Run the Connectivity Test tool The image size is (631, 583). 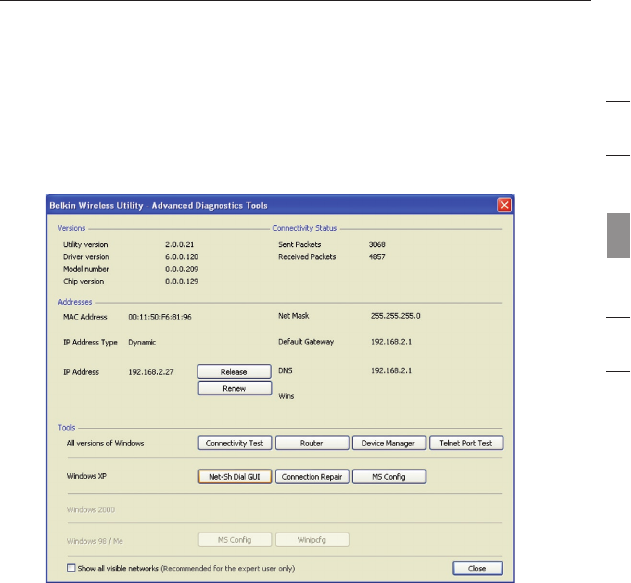[235, 443]
